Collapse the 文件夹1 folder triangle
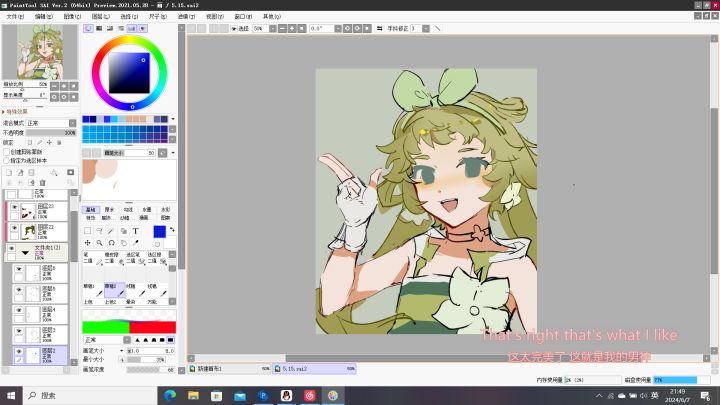Screen dimensions: 720x405 point(25,253)
